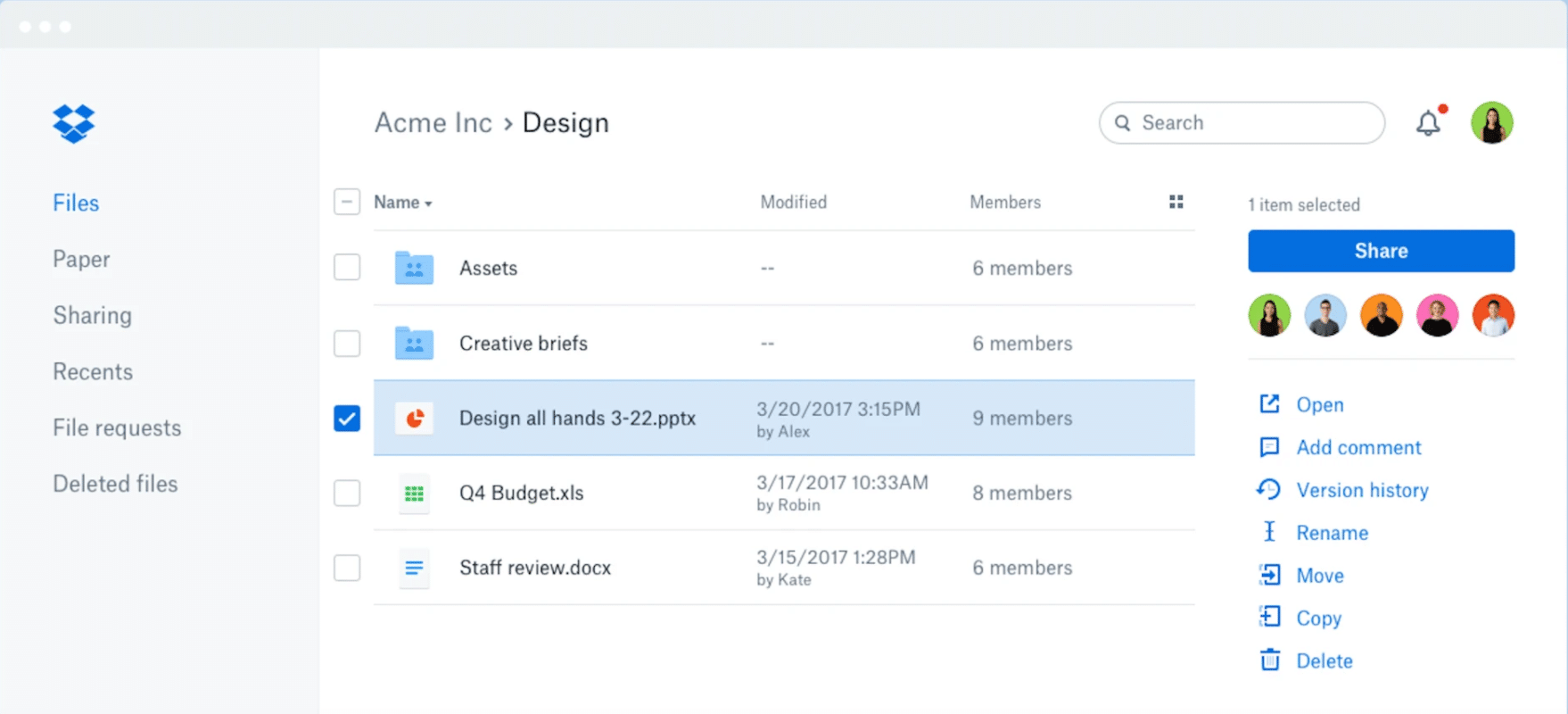Uncheck the Design all hands 3-22.pptx checkbox
Image resolution: width=1568 pixels, height=714 pixels.
(x=347, y=419)
